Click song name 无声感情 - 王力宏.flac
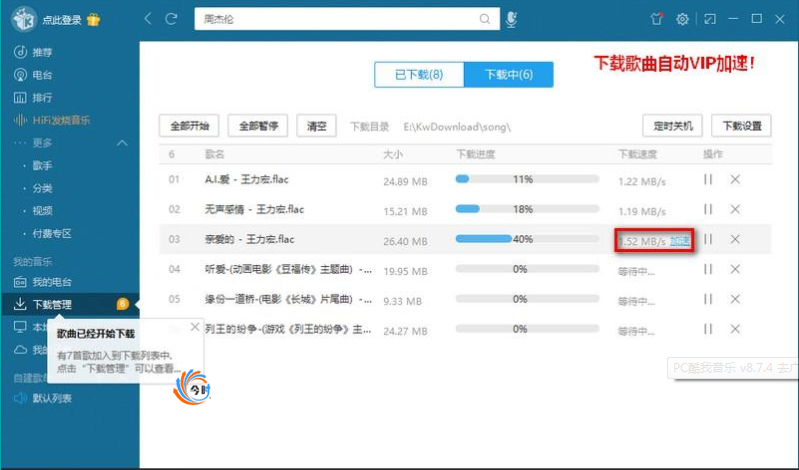Viewport: 799px width, 470px height. [254, 209]
